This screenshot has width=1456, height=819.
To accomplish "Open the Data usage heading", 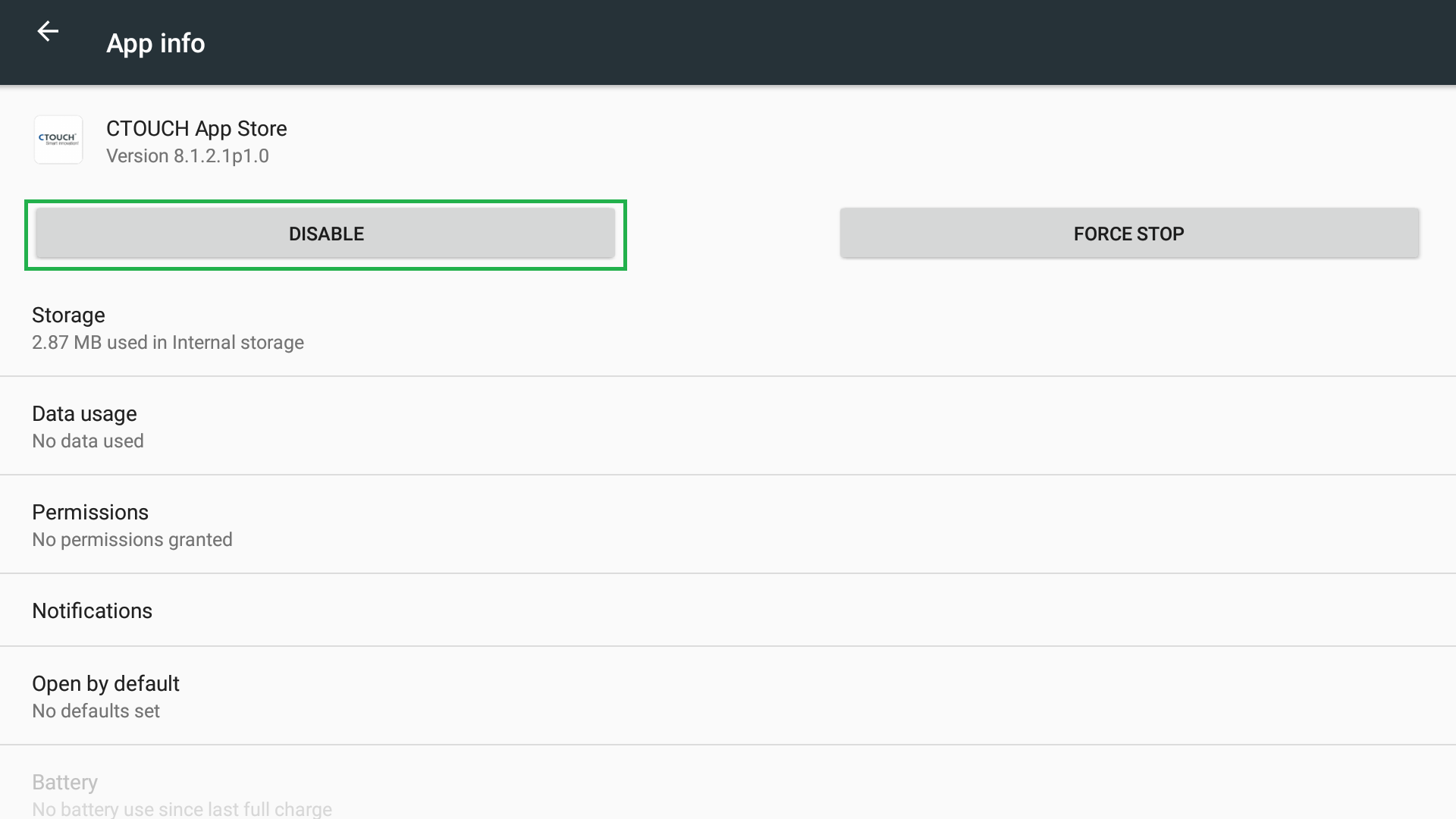I will pyautogui.click(x=84, y=414).
